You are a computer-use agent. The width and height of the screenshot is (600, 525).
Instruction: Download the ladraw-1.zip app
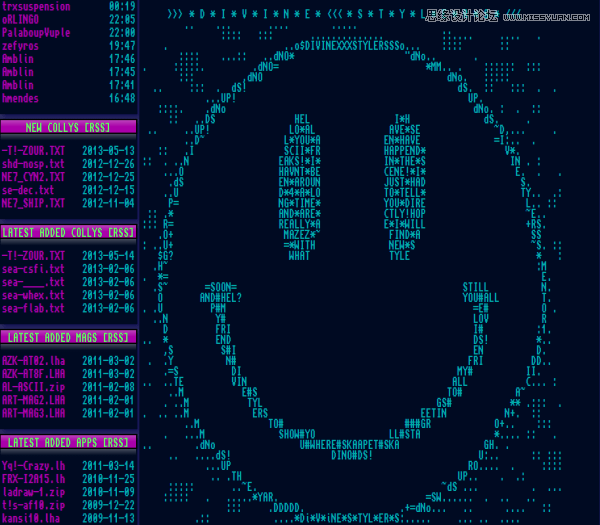click(x=33, y=492)
